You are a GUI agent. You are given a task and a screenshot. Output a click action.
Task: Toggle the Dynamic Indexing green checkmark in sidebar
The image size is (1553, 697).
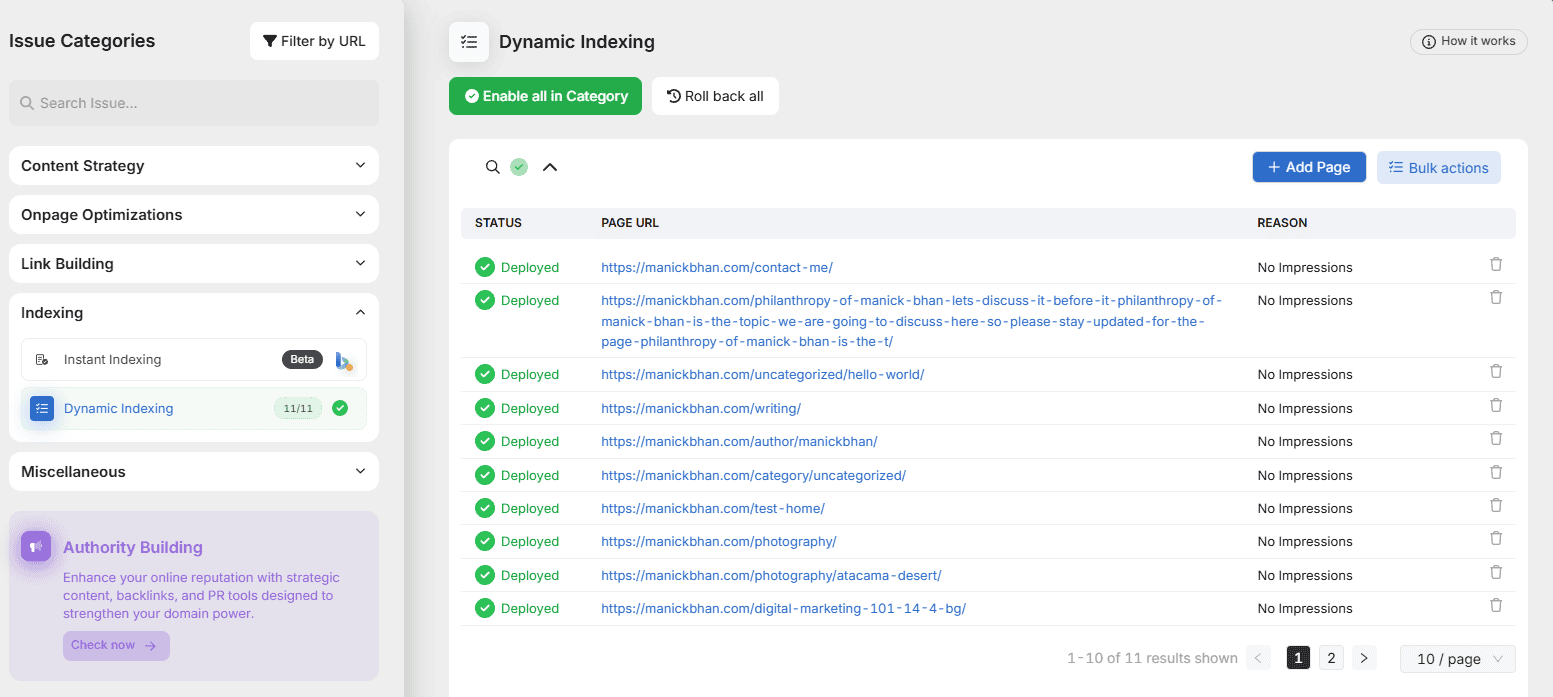[340, 408]
